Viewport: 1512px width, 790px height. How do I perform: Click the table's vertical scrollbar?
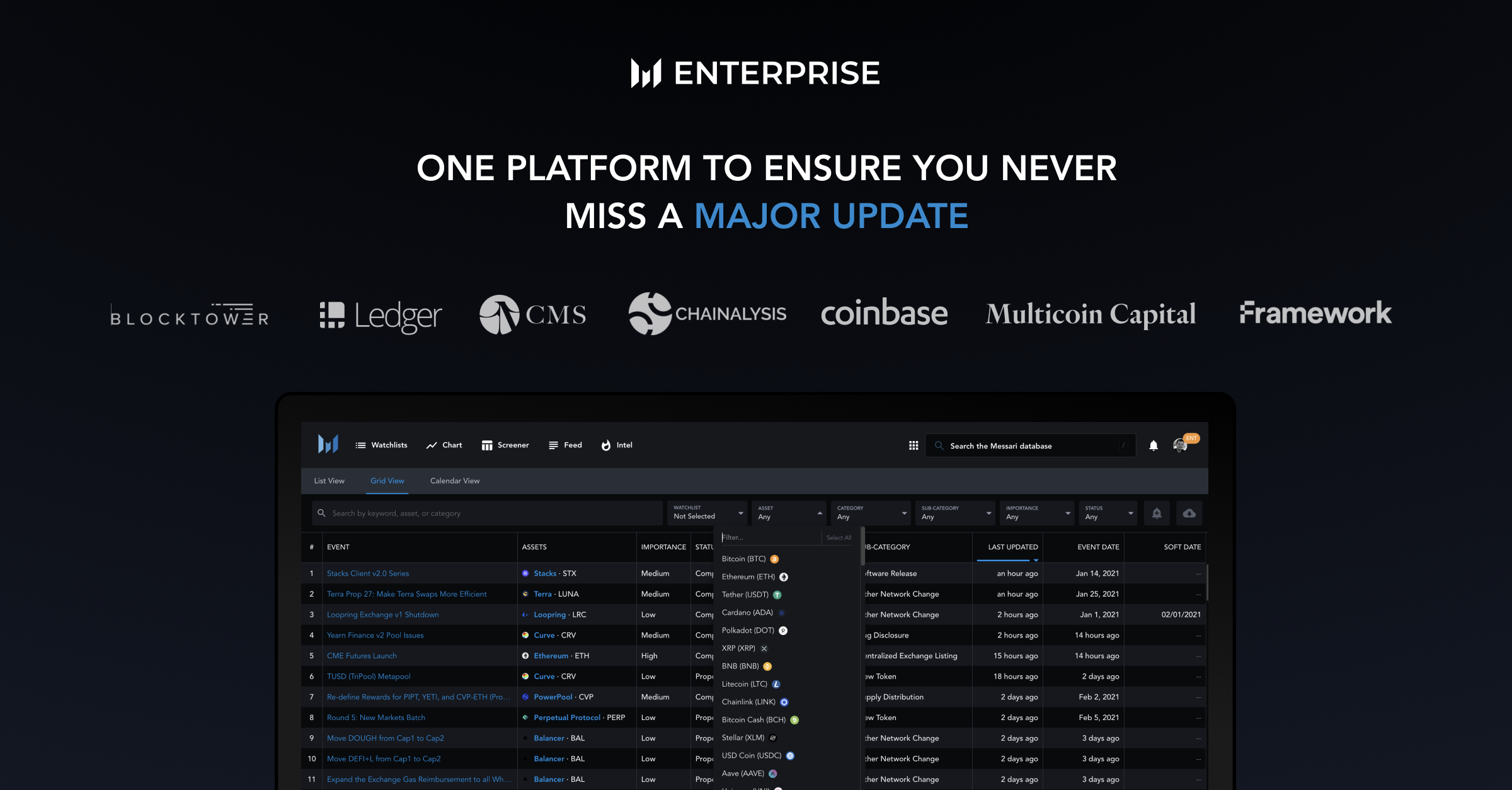1207,582
